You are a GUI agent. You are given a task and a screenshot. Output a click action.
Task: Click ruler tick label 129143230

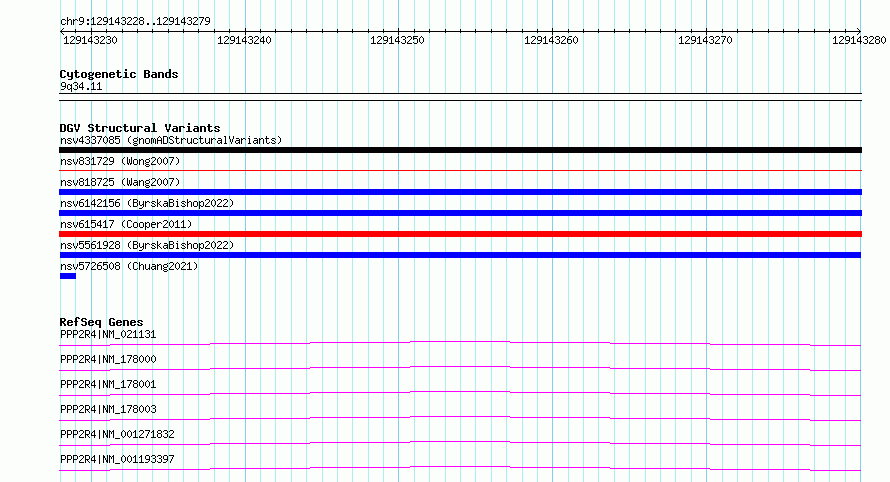(x=90, y=40)
